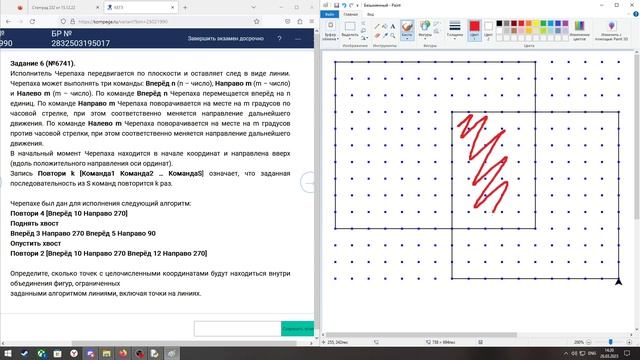640x360 pixels.
Task: Open the Brushes tool in Paint
Action: pyautogui.click(x=407, y=30)
